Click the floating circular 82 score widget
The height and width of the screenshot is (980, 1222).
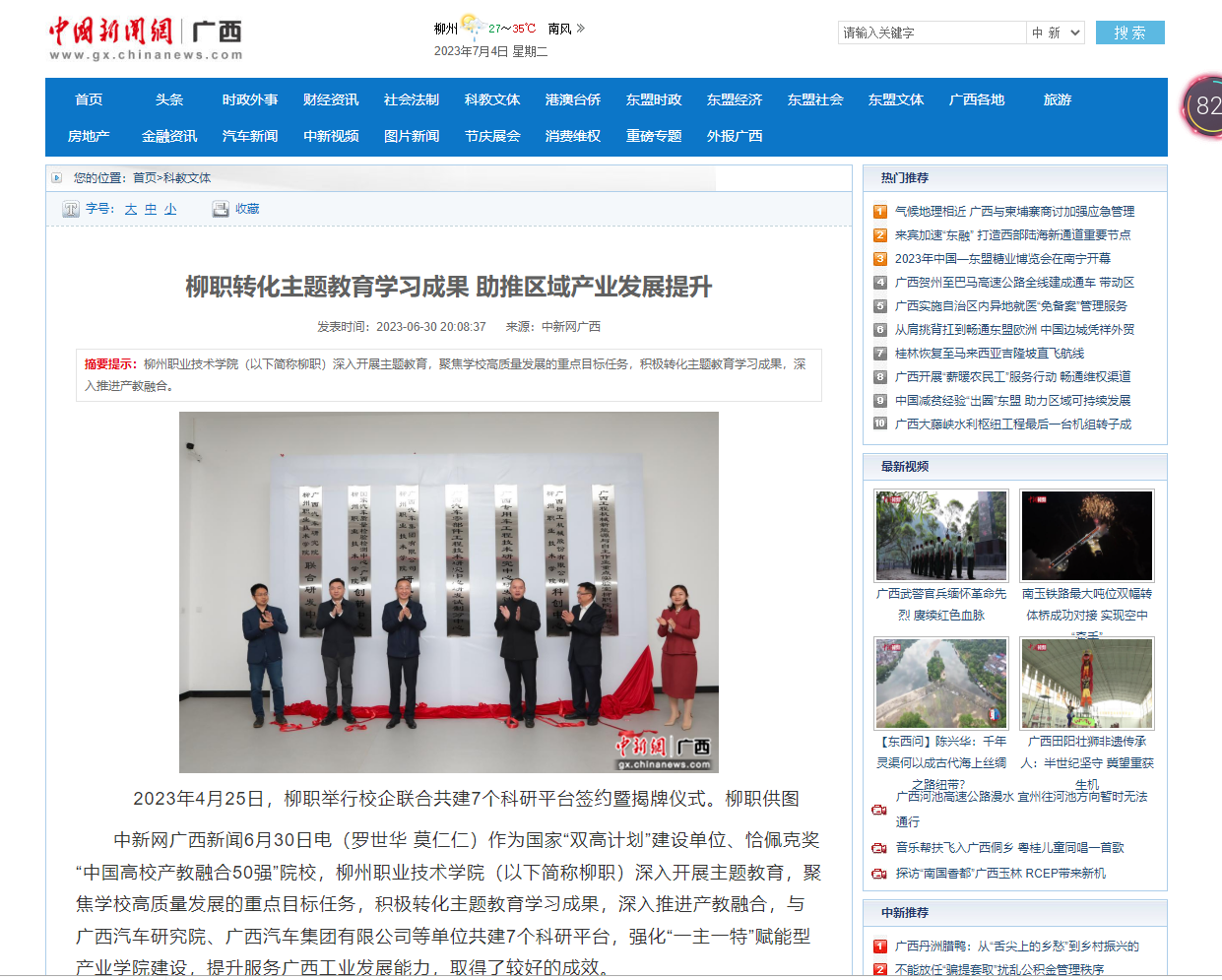[x=1203, y=105]
